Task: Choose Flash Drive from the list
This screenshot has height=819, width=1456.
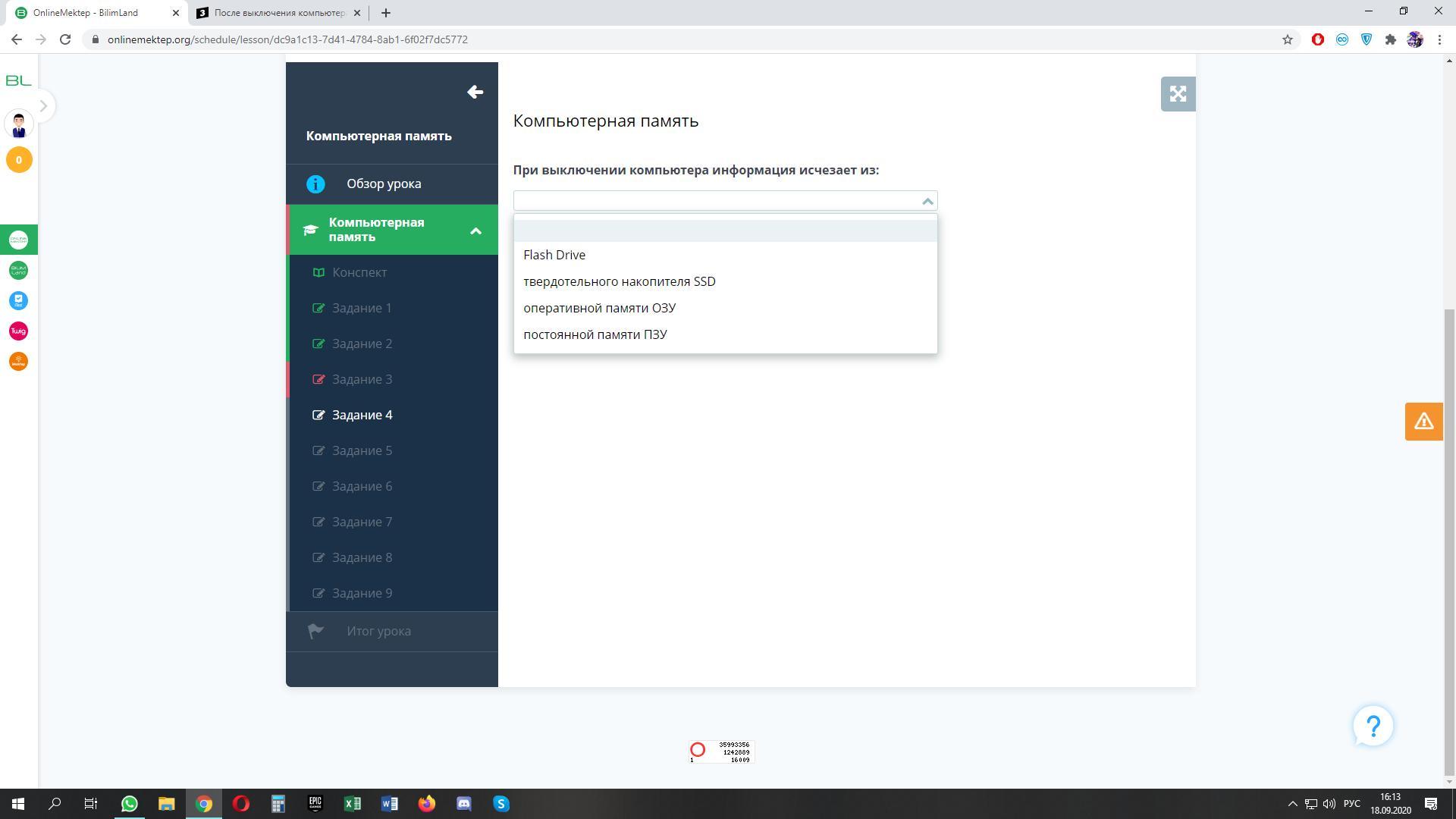Action: tap(554, 255)
